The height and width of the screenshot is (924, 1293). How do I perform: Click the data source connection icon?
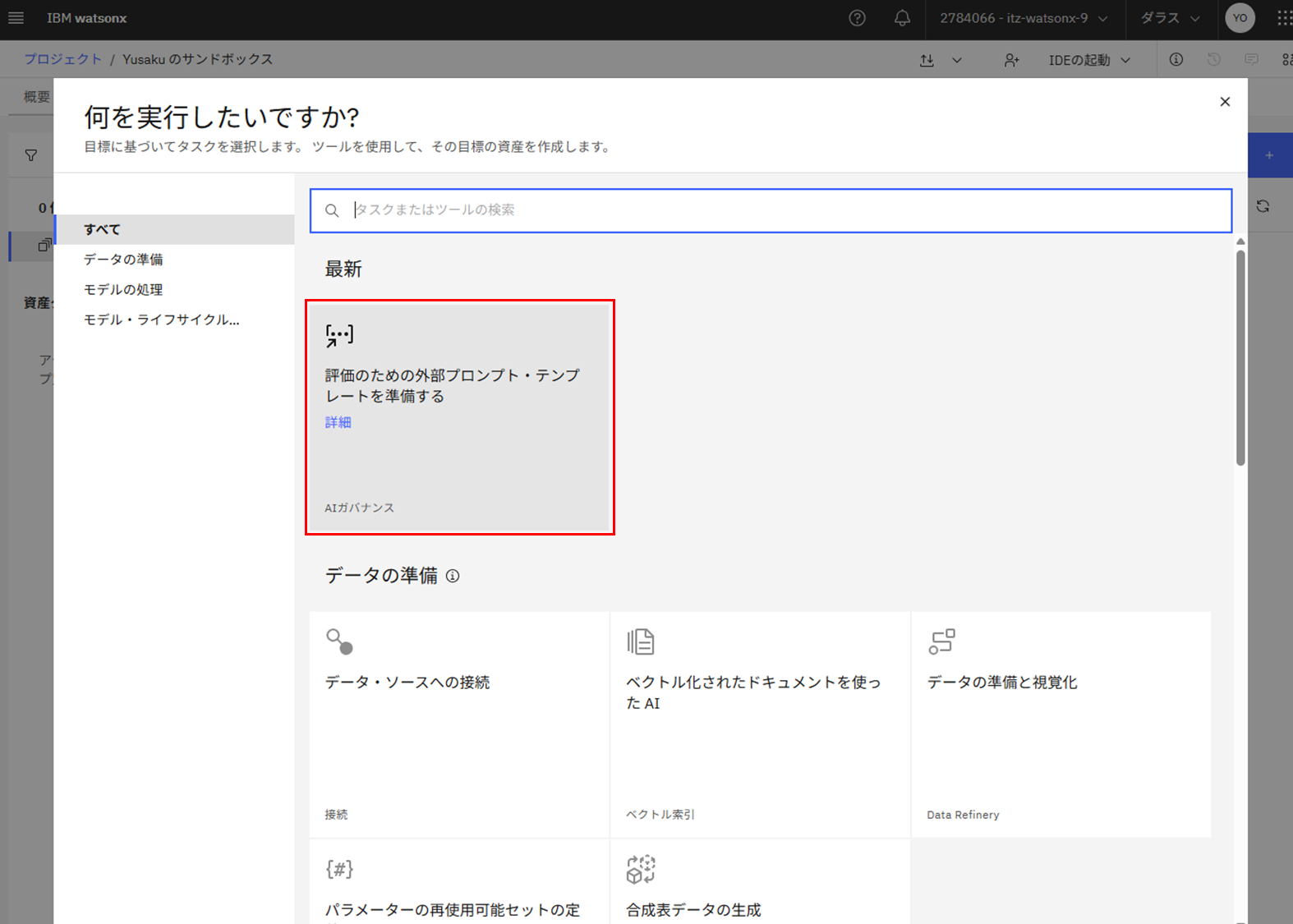click(339, 641)
